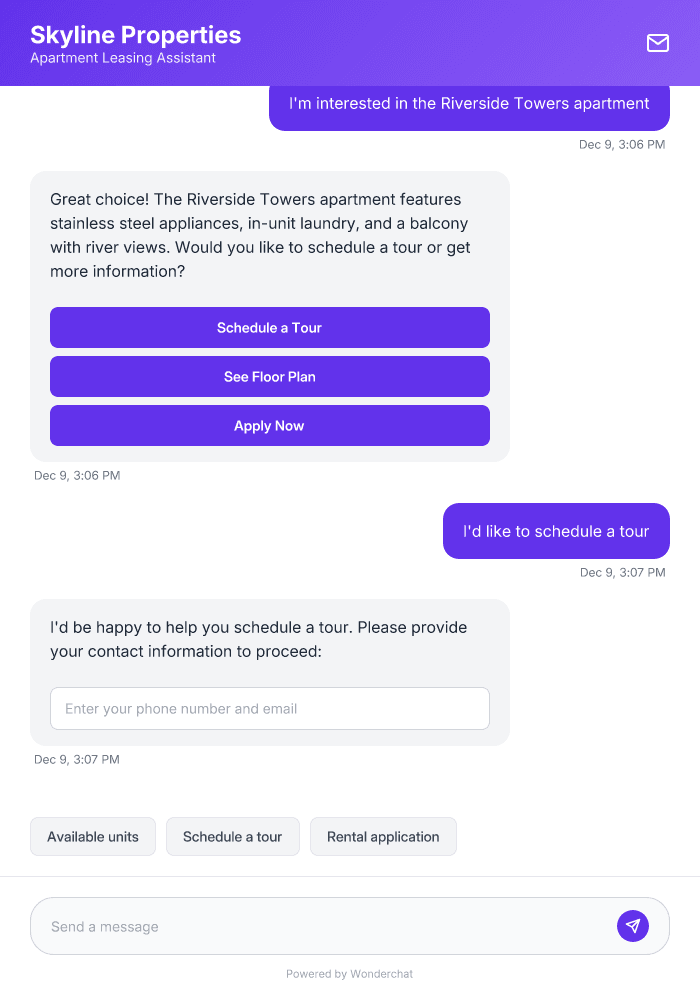Click the Schedule a Tour purple button
The image size is (700, 1000).
pos(270,327)
